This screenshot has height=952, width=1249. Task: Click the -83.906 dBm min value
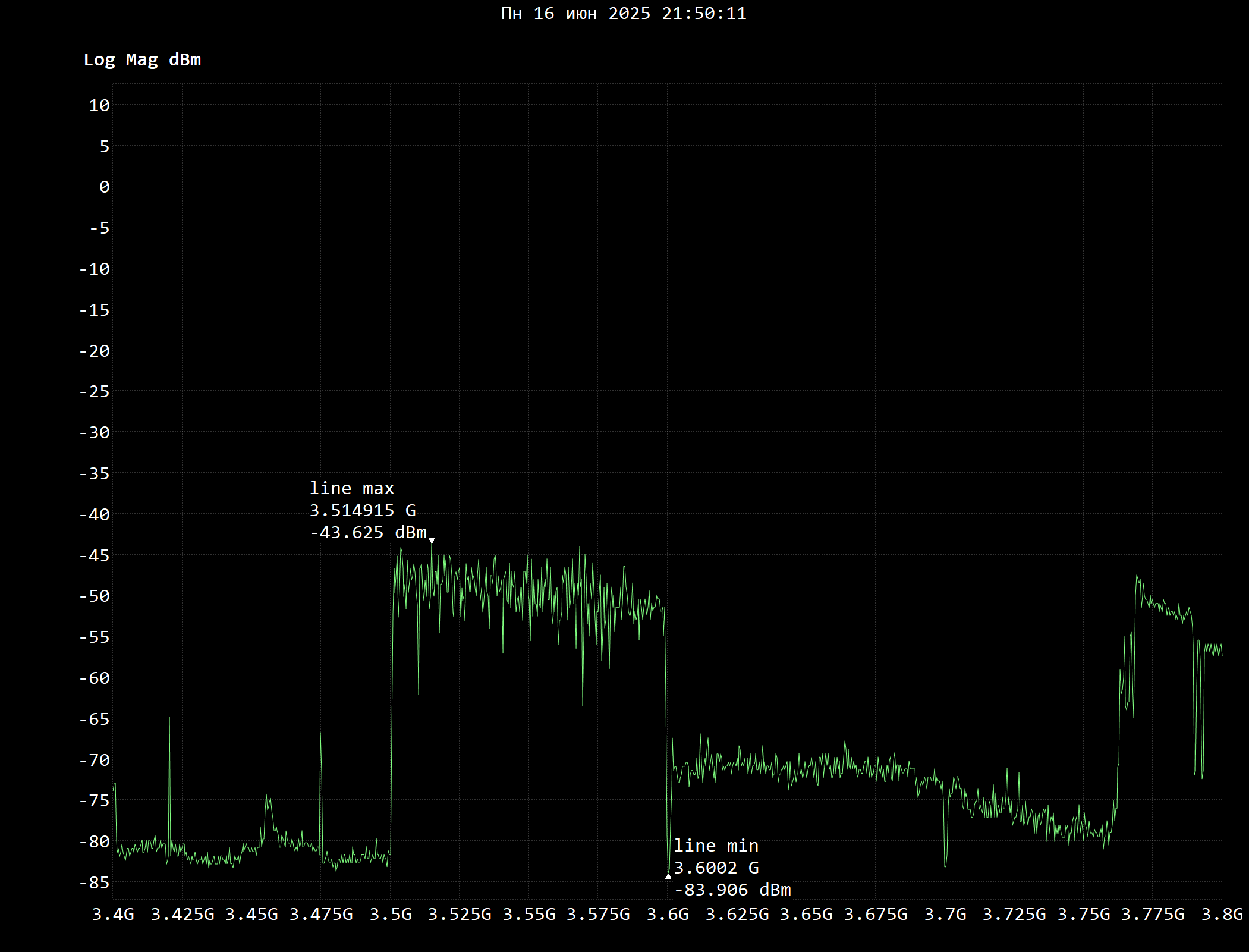click(732, 890)
